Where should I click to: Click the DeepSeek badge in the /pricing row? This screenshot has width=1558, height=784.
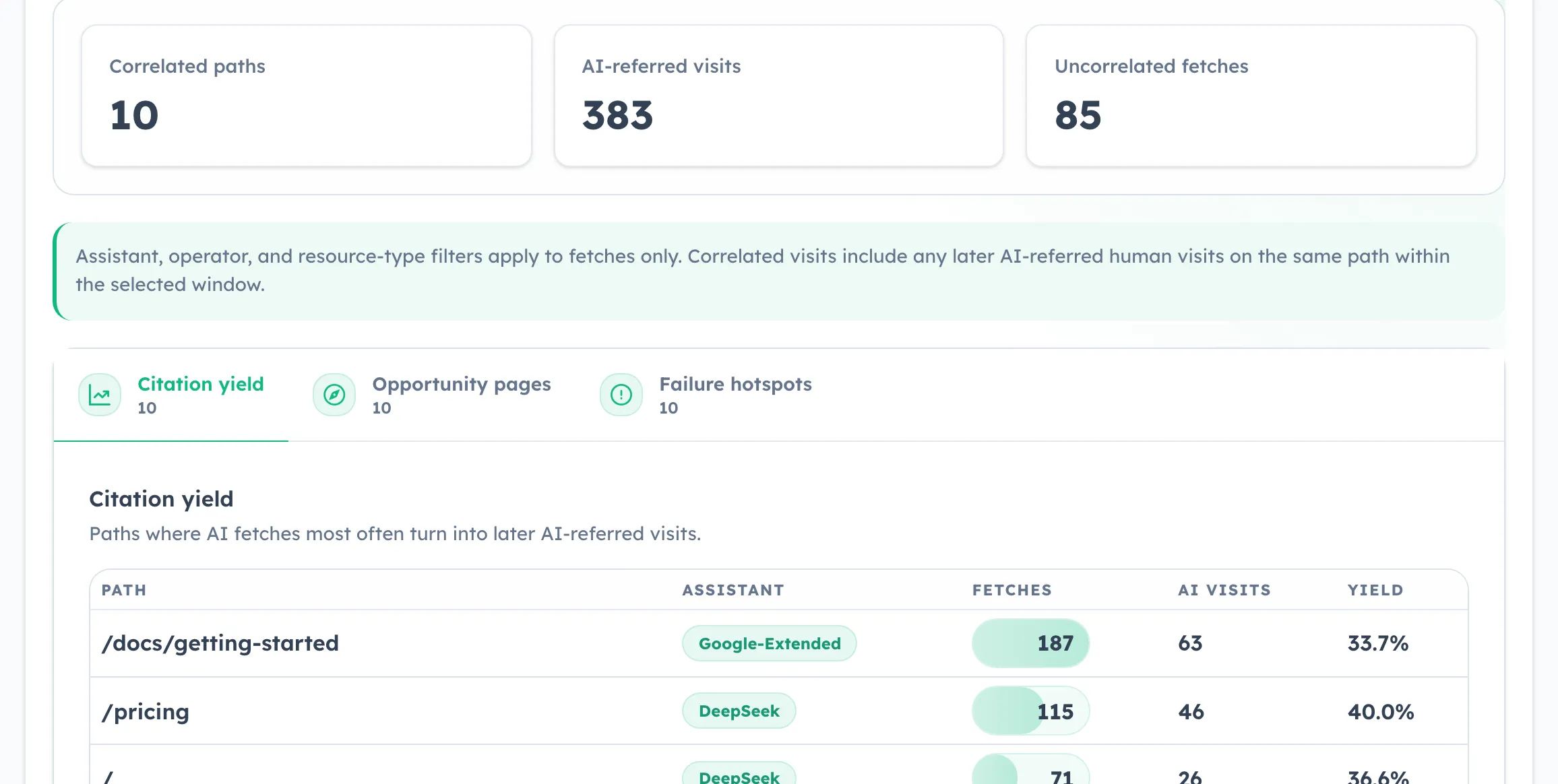click(739, 711)
